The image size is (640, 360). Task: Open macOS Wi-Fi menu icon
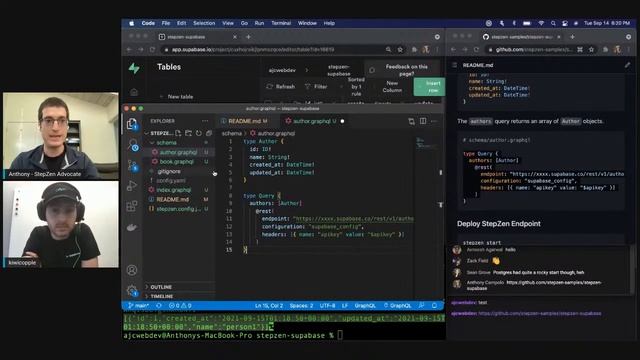(x=541, y=23)
